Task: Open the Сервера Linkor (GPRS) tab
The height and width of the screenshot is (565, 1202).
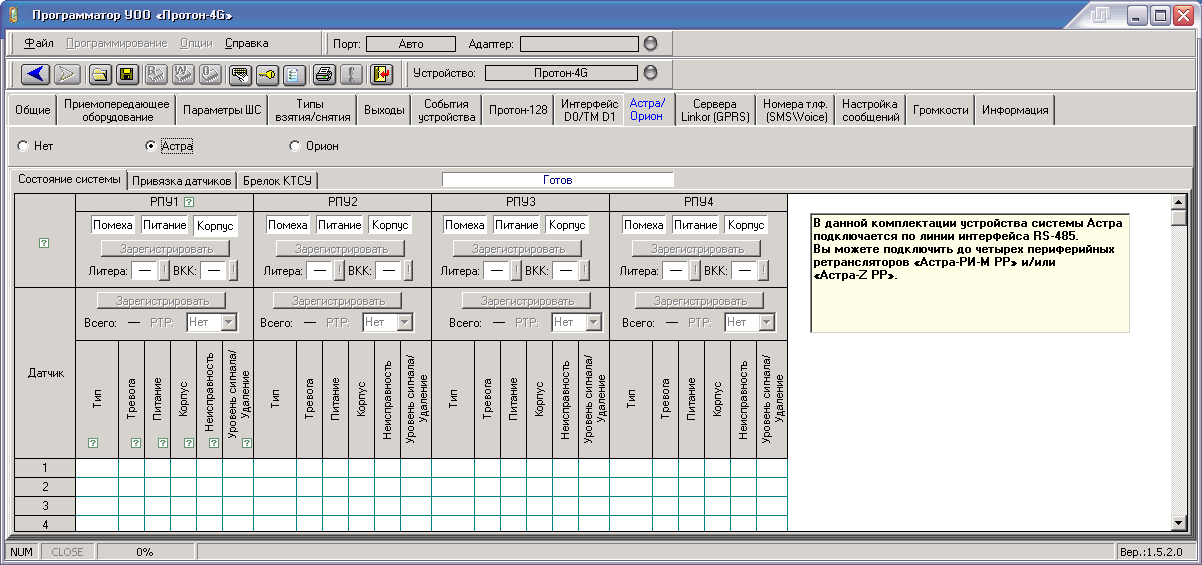Action: pos(715,110)
